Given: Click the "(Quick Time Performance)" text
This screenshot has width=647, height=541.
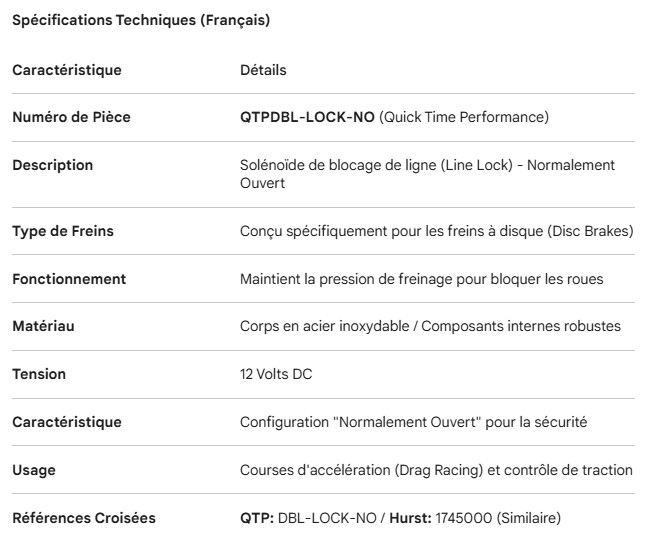Looking at the screenshot, I should (464, 118).
